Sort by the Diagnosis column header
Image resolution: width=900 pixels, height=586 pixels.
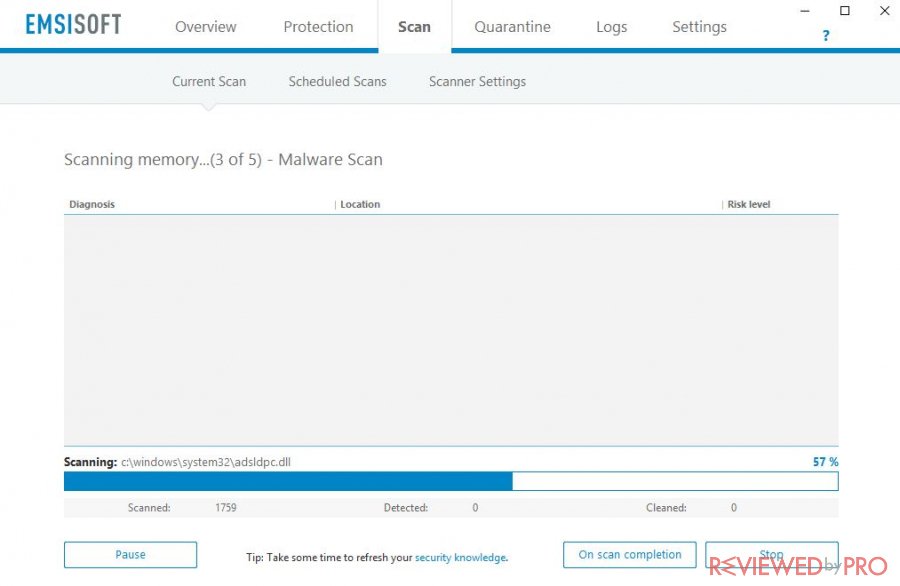(92, 204)
